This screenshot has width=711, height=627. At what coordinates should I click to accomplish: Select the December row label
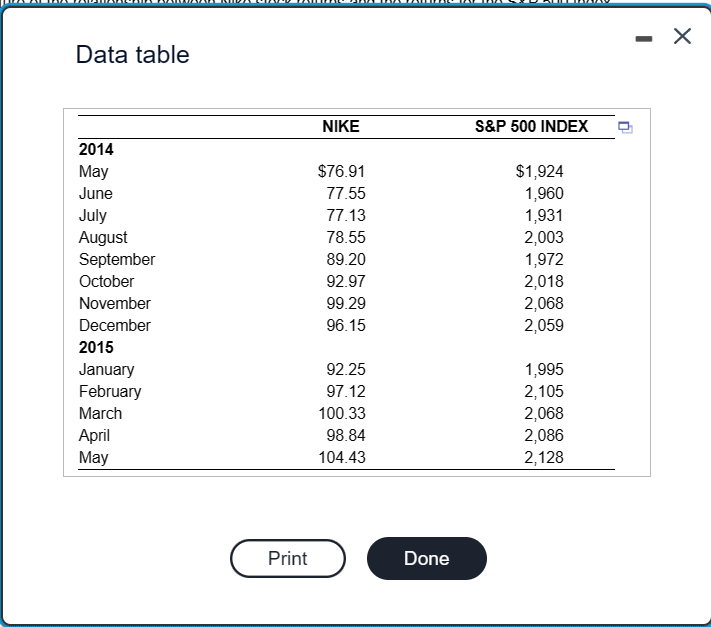115,325
